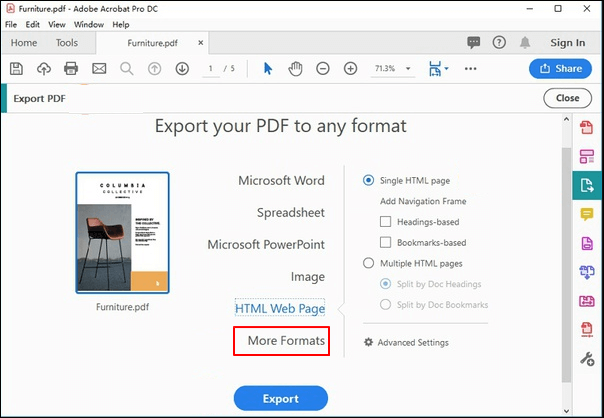This screenshot has width=604, height=418.
Task: Zoom in with plus icon
Action: tap(351, 69)
